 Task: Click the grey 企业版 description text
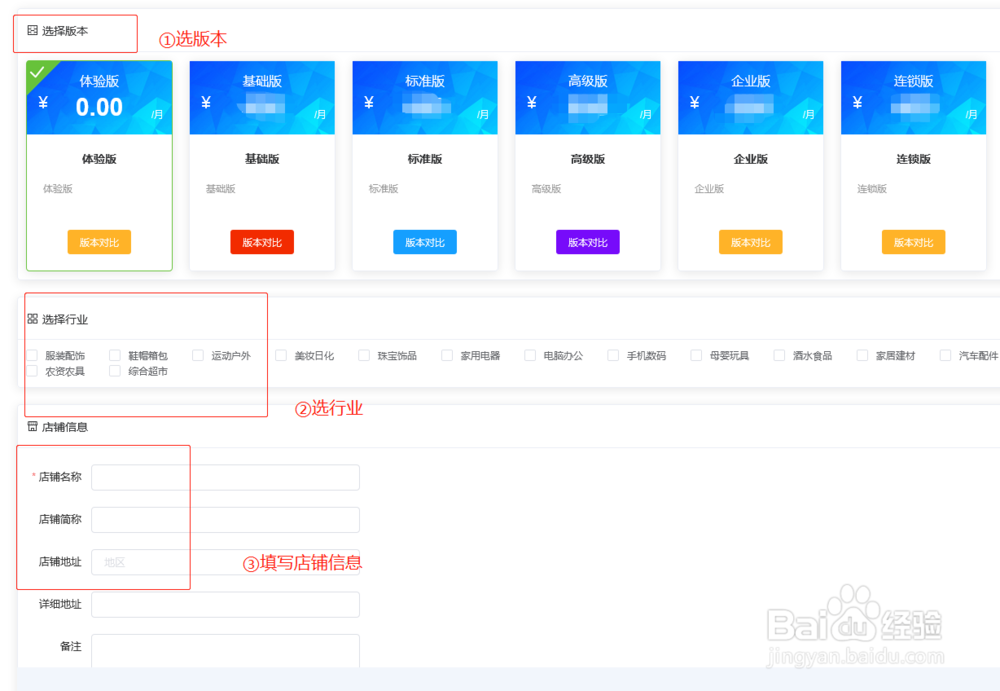click(709, 189)
